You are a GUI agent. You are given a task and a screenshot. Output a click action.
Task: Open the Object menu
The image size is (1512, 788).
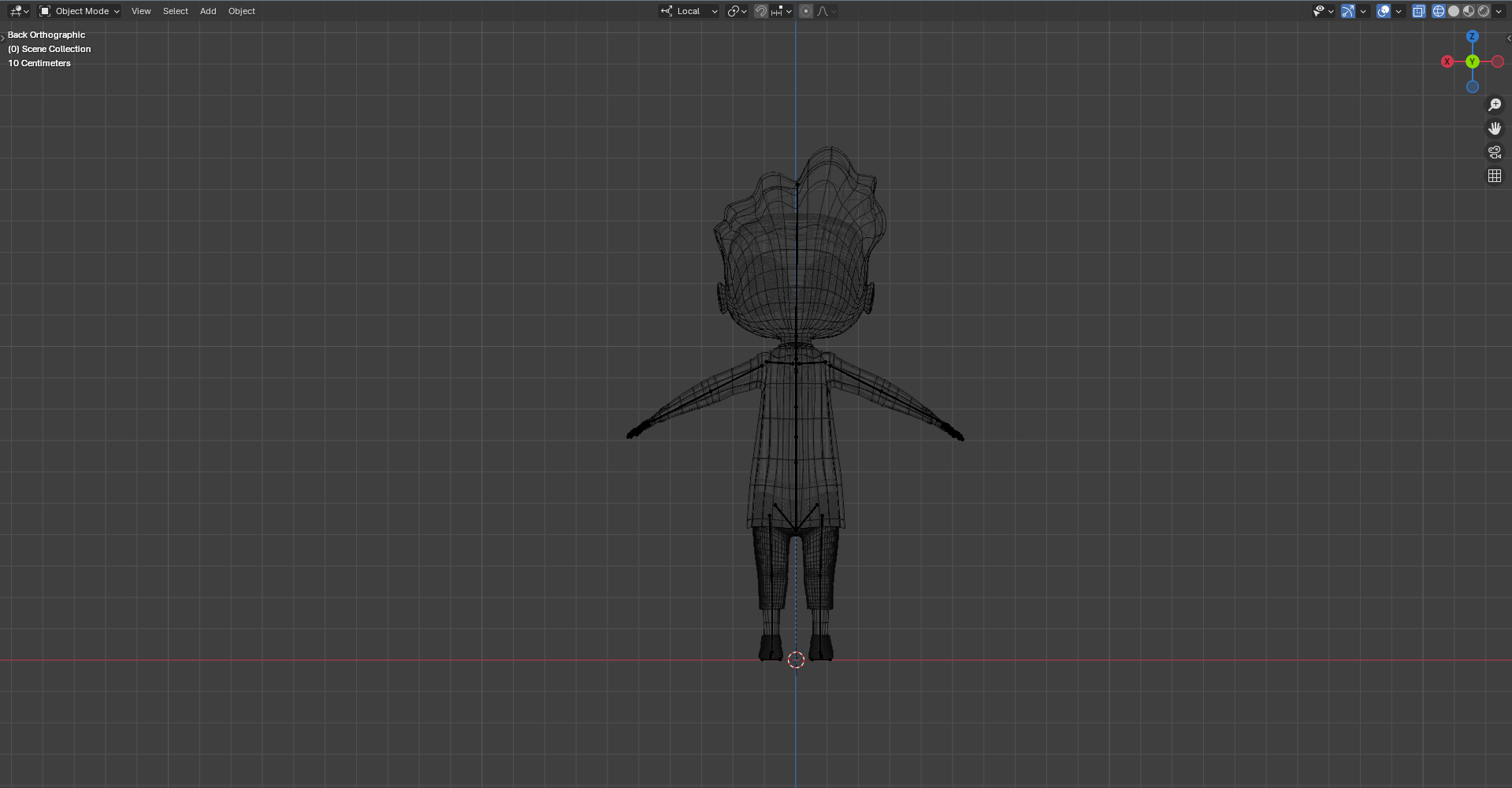242,11
